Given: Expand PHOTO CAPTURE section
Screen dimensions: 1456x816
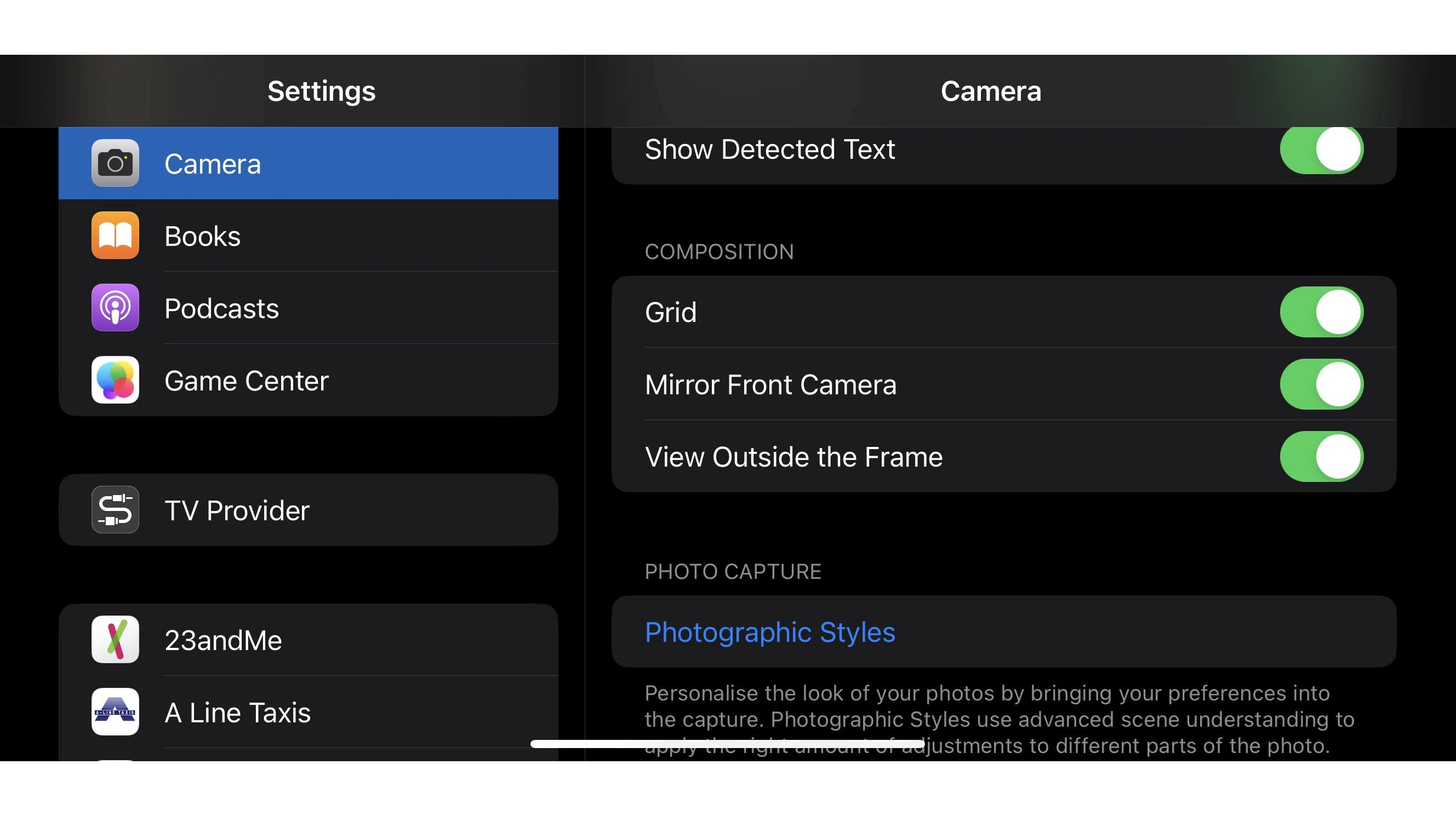Looking at the screenshot, I should [x=732, y=570].
